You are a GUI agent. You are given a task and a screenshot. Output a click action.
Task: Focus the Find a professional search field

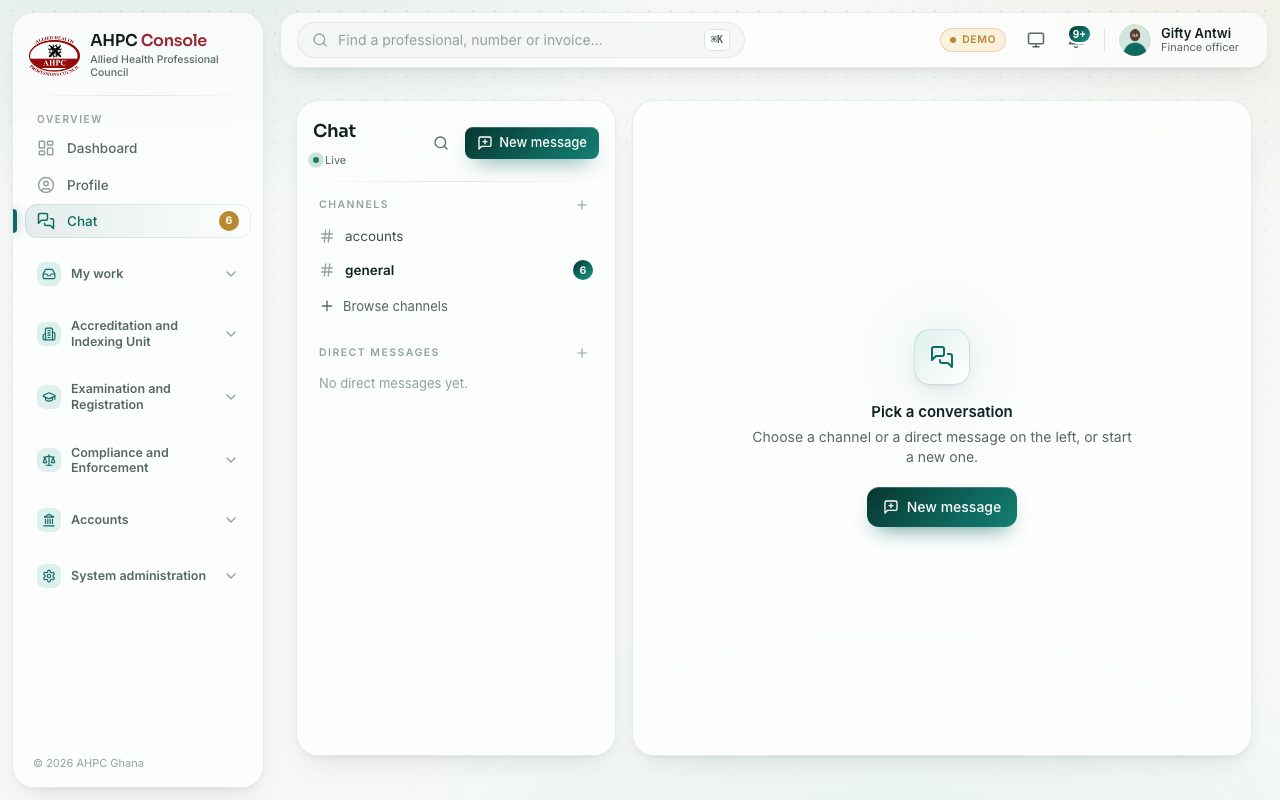tap(521, 40)
